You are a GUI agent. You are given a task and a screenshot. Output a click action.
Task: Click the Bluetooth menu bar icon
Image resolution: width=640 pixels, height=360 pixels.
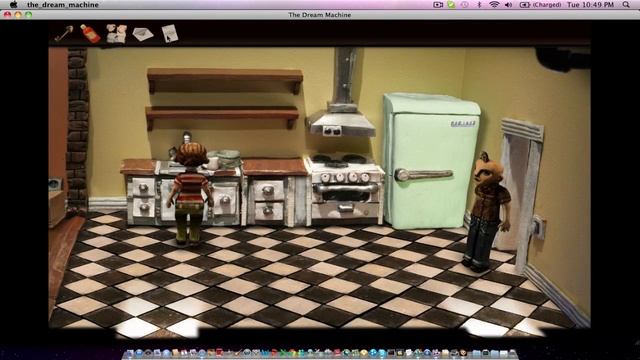point(480,4)
